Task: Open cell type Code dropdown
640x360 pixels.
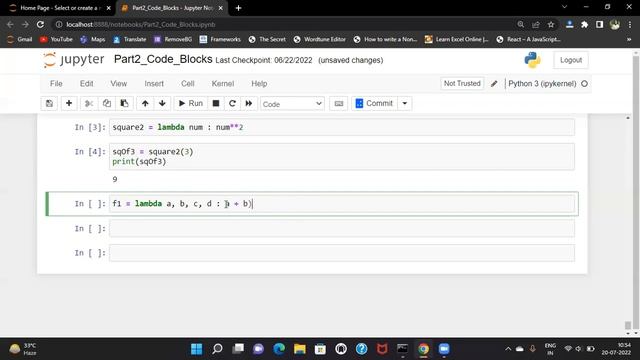Action: (292, 104)
